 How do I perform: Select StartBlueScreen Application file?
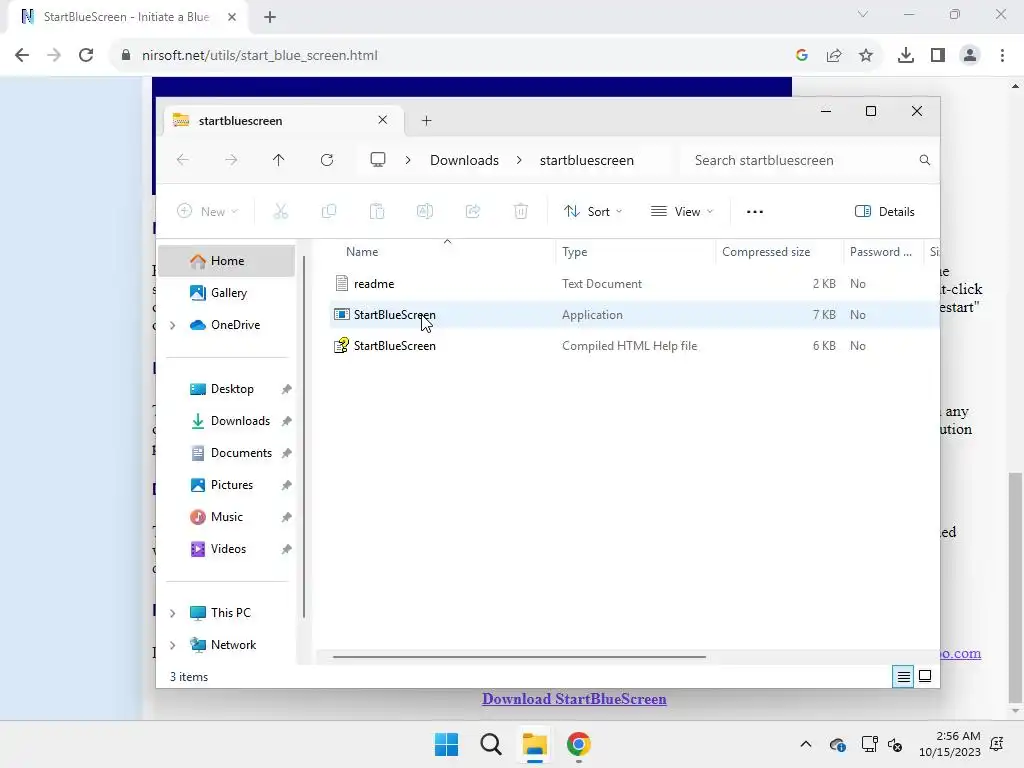(x=633, y=315)
